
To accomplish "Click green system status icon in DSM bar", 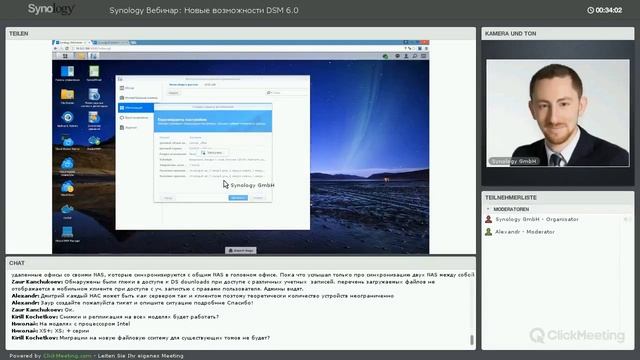I will click(x=385, y=56).
